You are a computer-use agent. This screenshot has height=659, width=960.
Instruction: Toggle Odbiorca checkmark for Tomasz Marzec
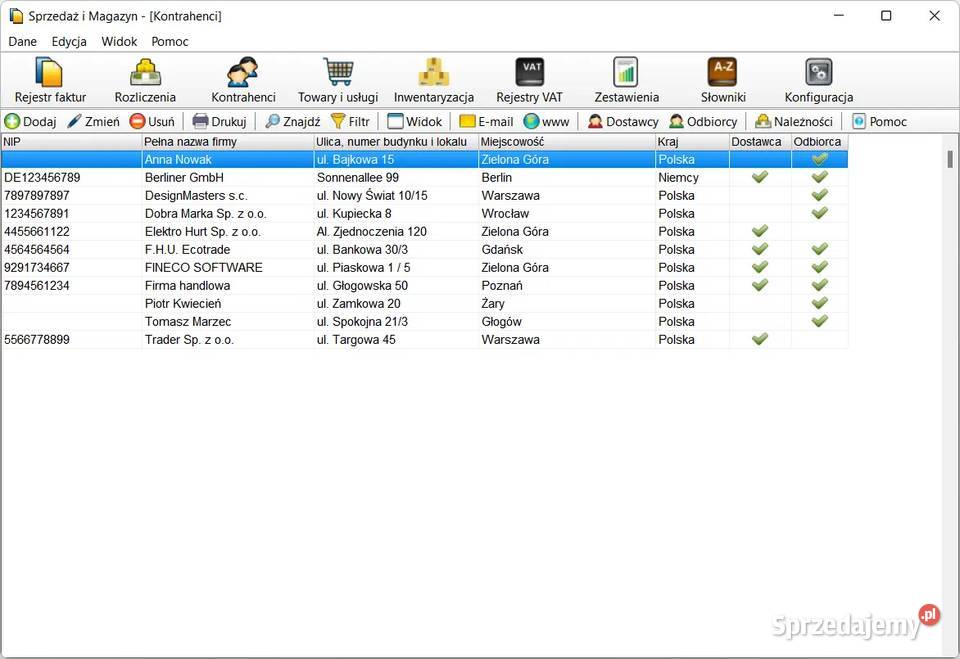[x=820, y=322]
